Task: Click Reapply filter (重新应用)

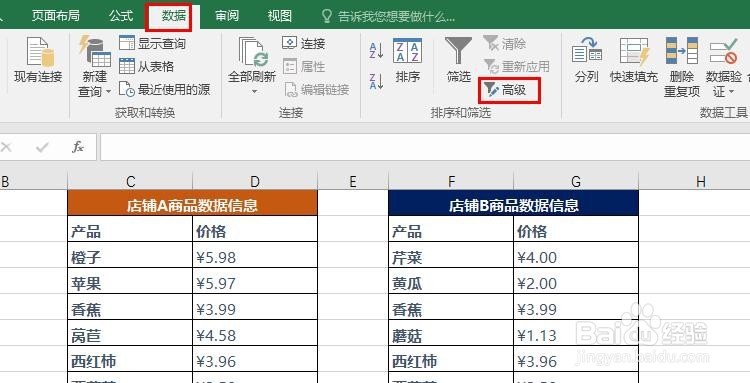Action: [x=516, y=66]
